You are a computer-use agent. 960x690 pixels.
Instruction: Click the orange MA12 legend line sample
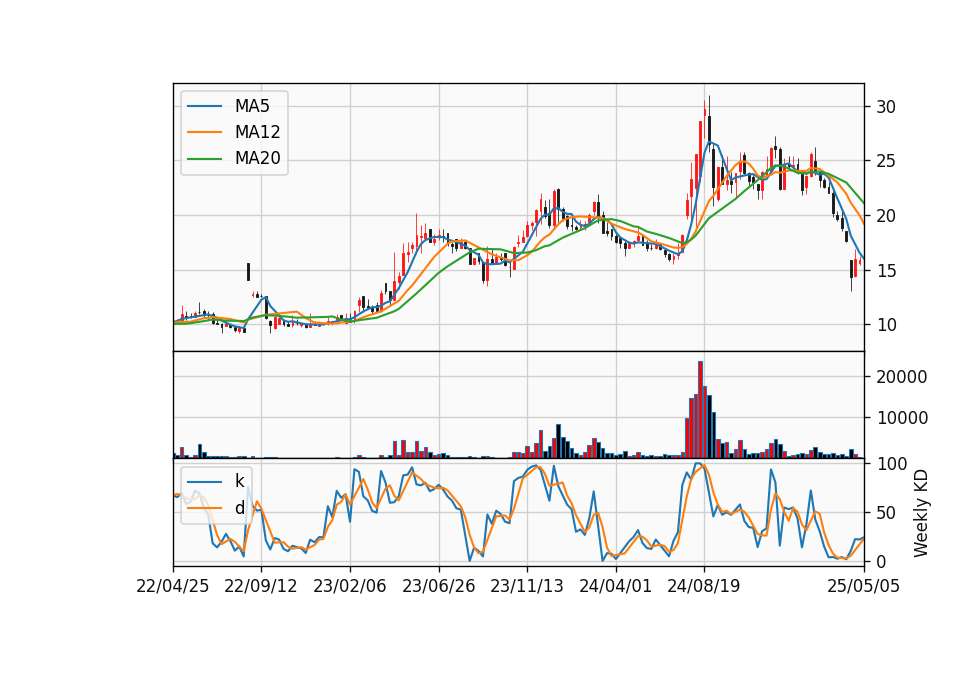204,132
